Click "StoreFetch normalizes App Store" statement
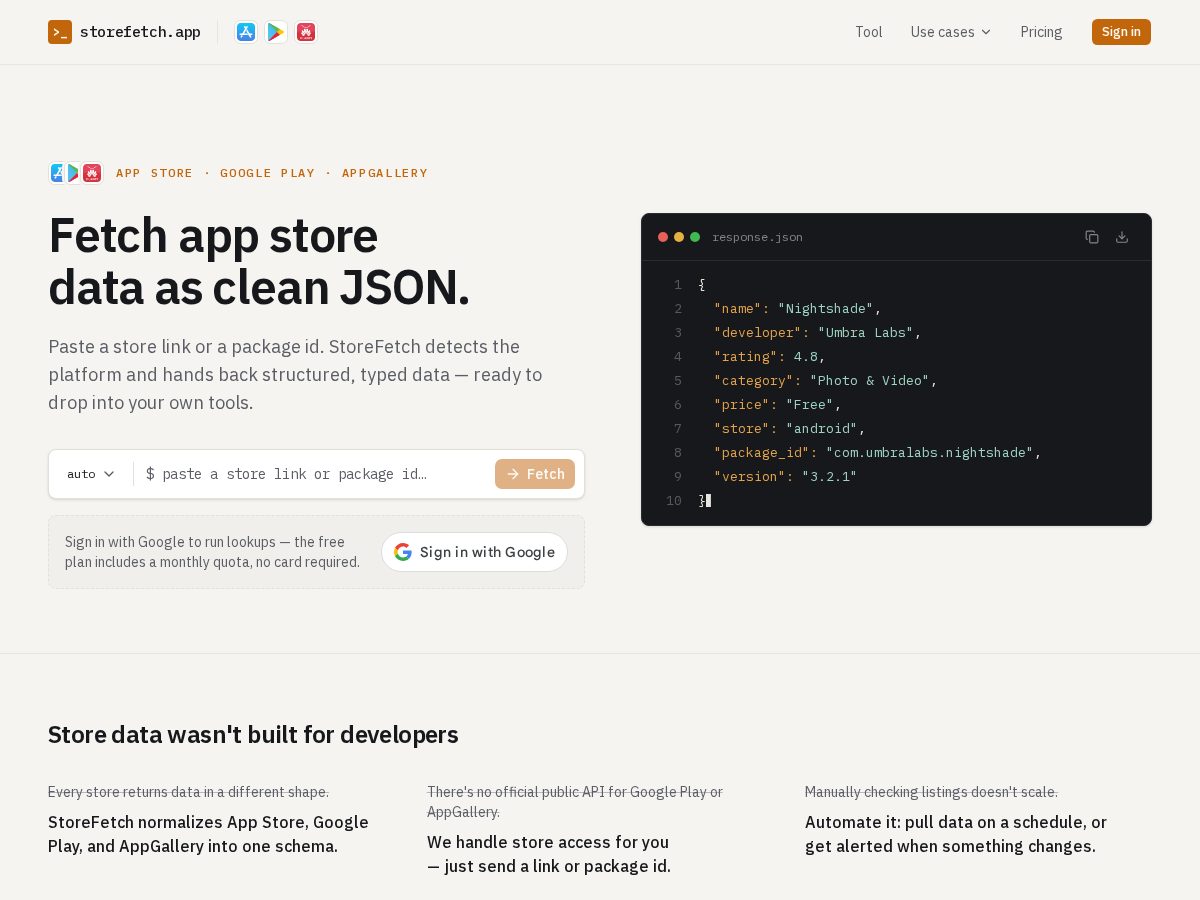The image size is (1200, 900). [x=209, y=834]
